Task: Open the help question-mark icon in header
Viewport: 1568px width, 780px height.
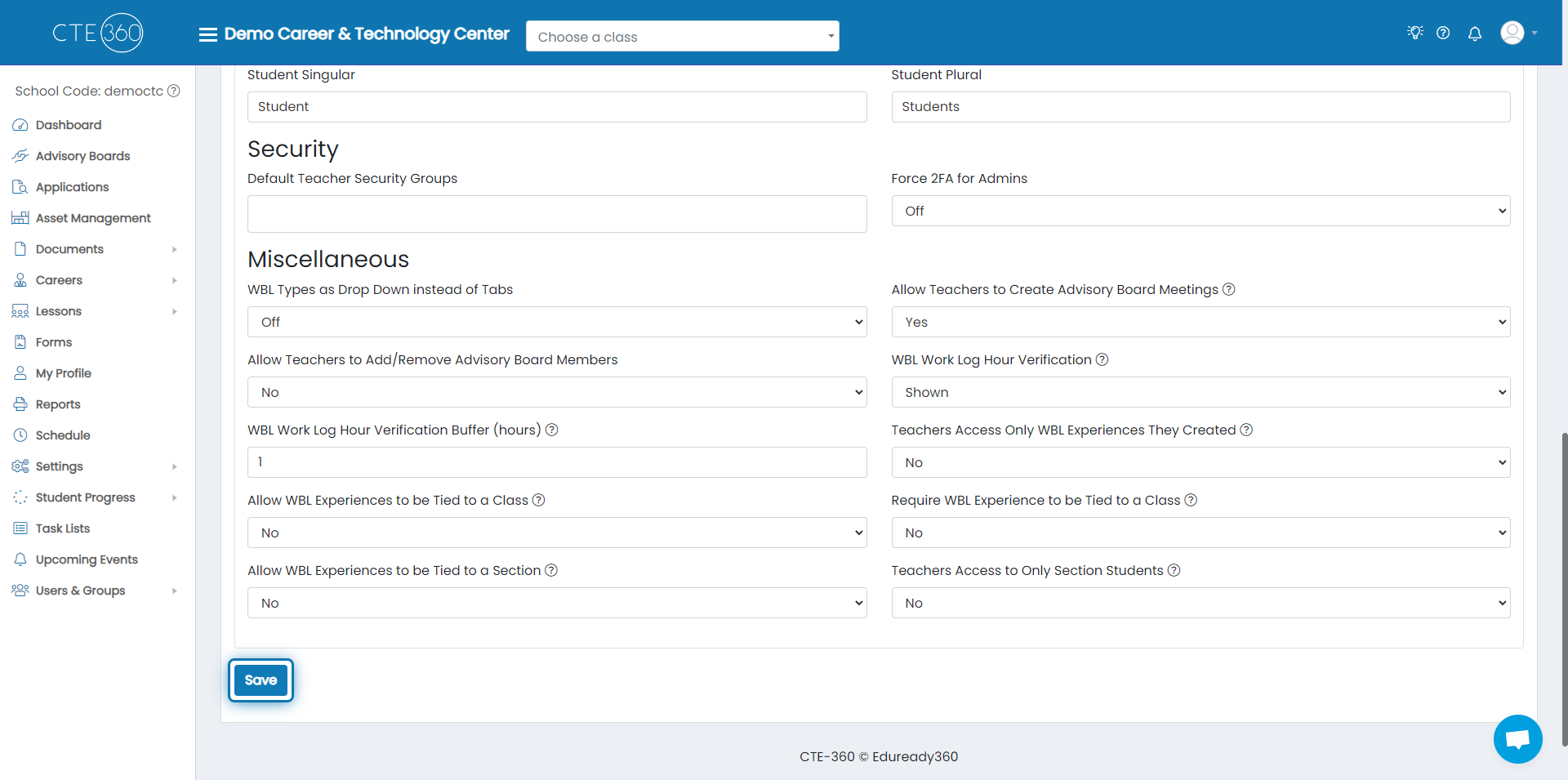Action: coord(1443,33)
